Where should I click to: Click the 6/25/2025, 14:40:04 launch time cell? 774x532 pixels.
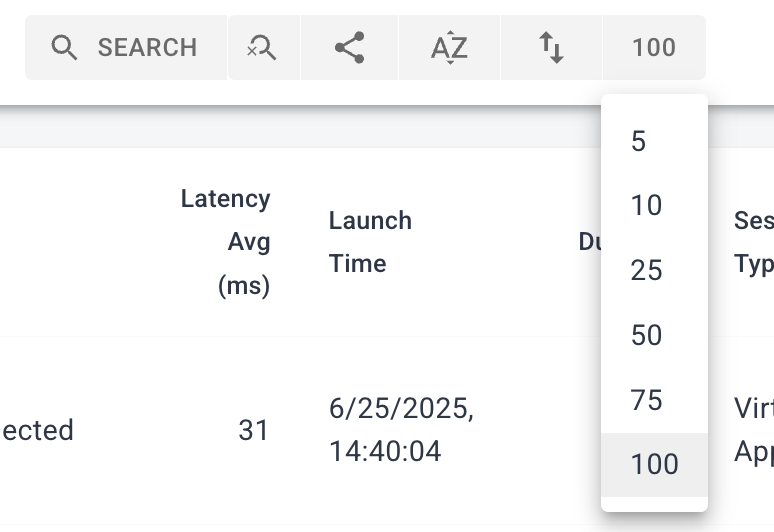(401, 430)
